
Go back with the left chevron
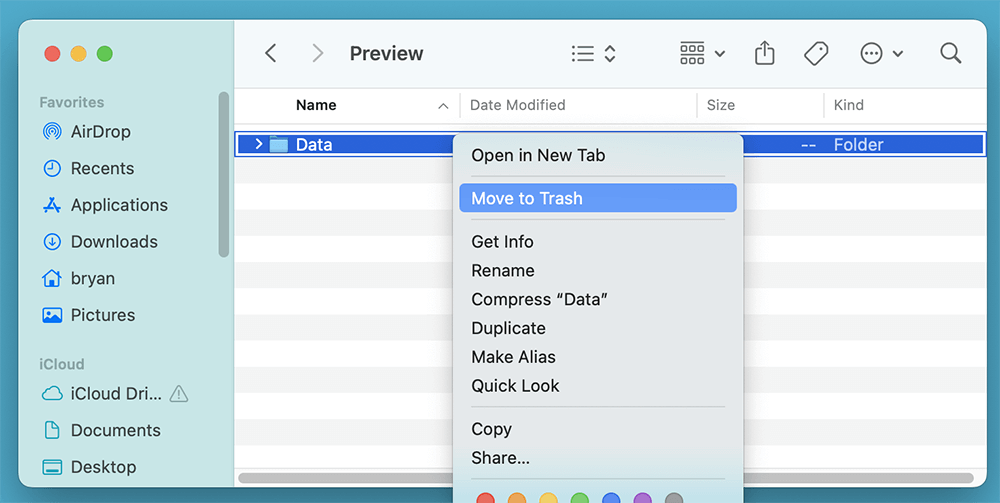click(270, 54)
